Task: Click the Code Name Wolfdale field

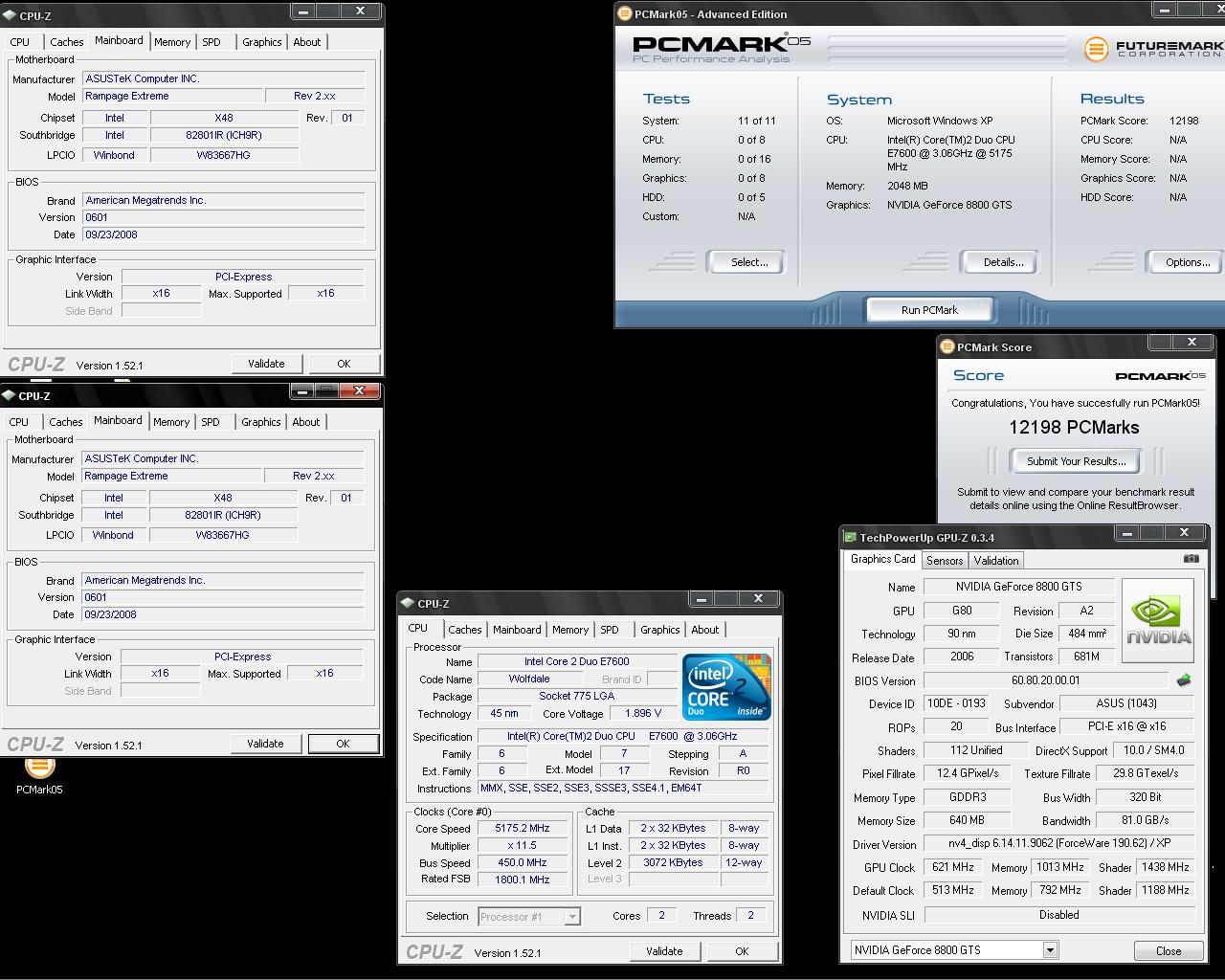Action: pyautogui.click(x=529, y=679)
